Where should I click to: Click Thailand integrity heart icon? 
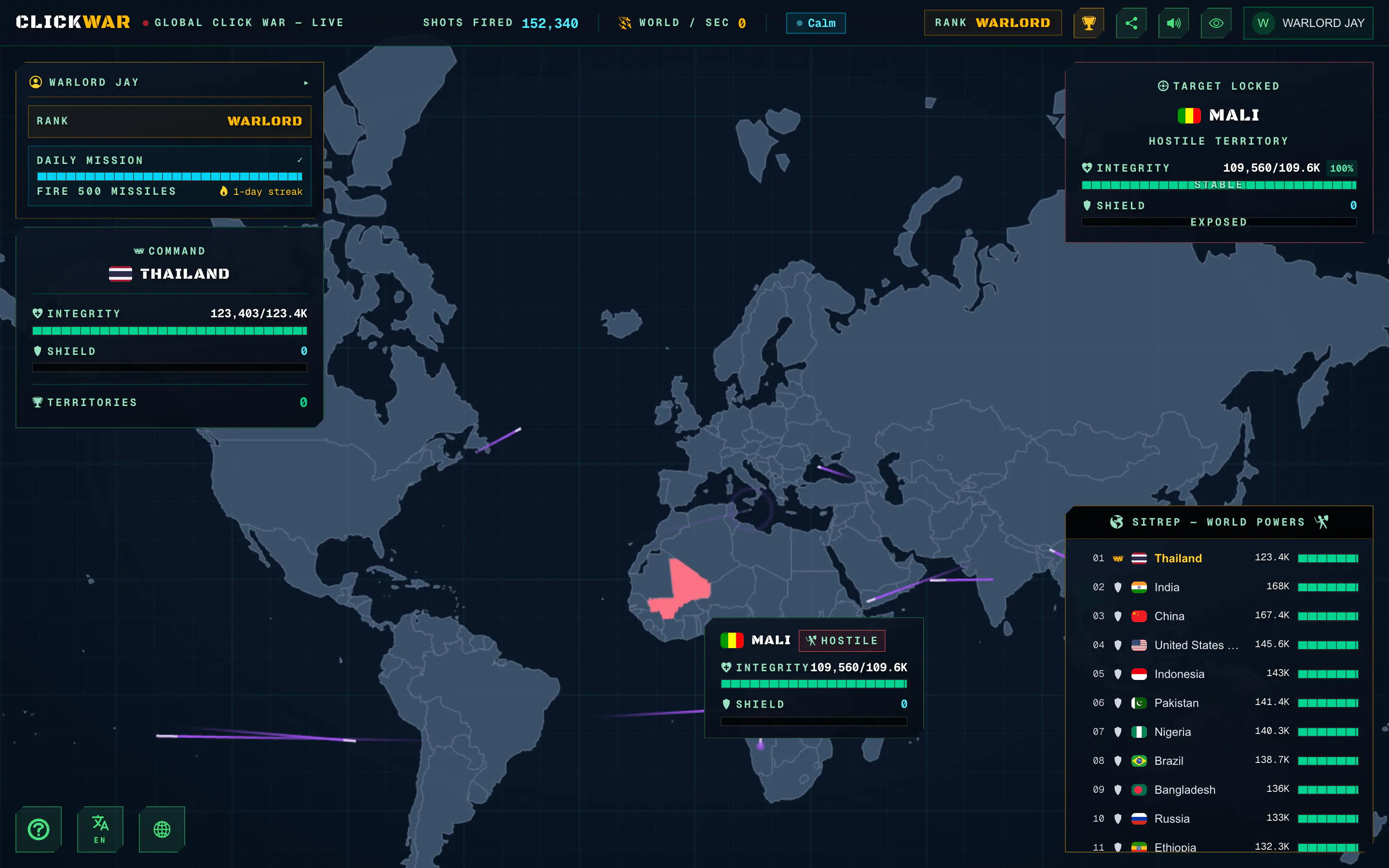(x=37, y=313)
